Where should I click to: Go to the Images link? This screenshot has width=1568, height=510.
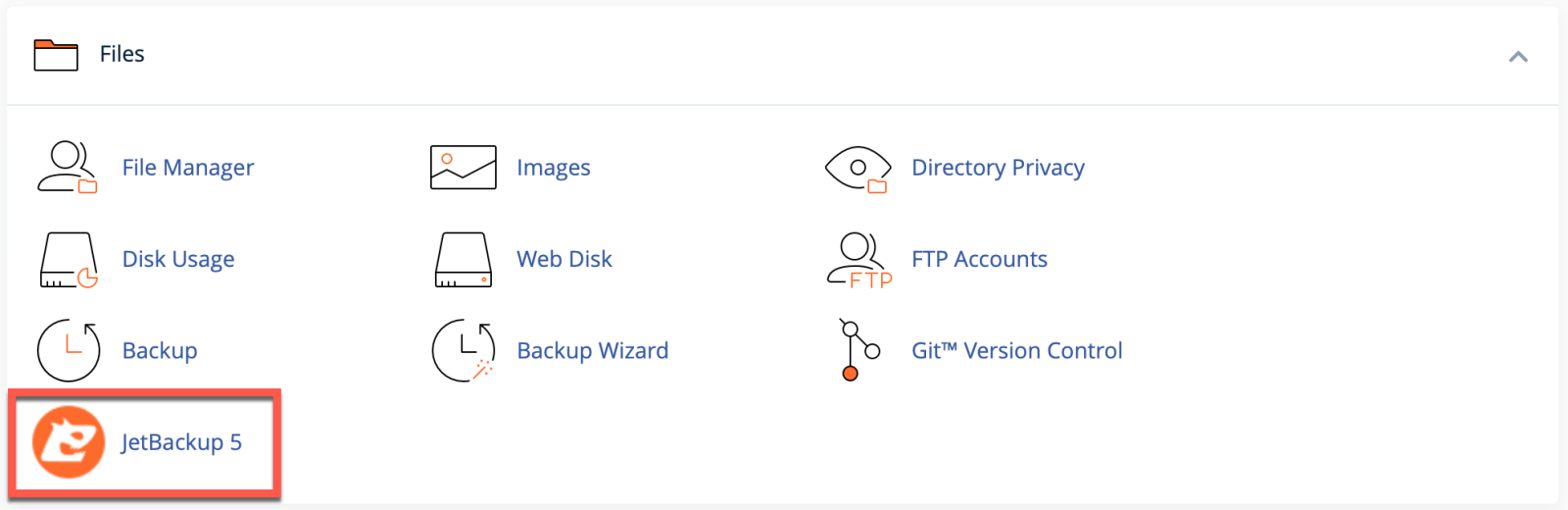coord(554,168)
